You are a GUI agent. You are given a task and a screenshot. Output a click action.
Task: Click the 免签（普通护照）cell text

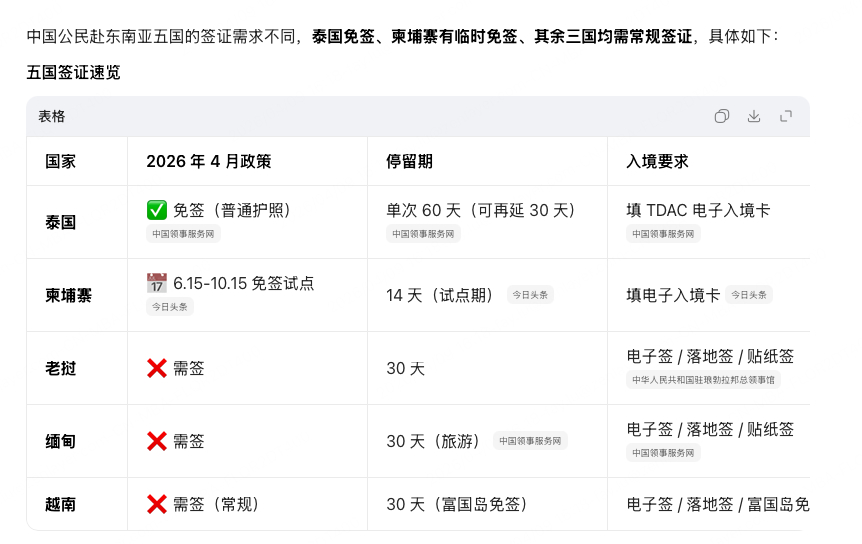point(232,210)
